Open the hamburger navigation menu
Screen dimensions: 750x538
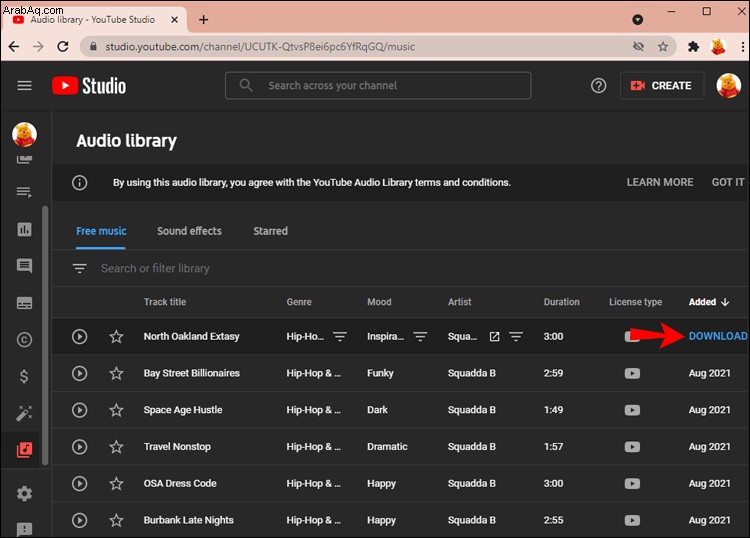tap(24, 86)
